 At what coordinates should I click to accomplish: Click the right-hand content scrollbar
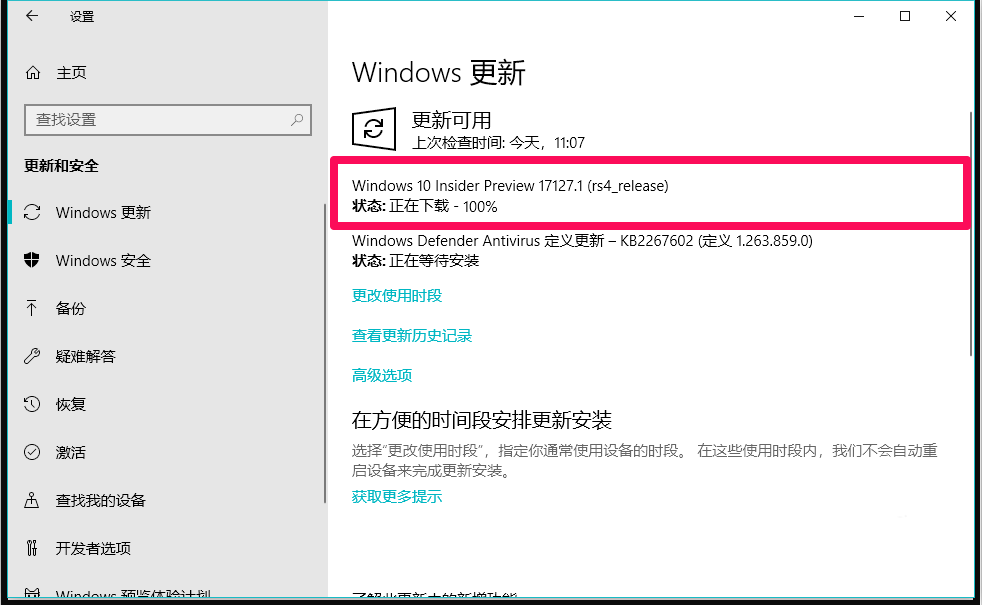pyautogui.click(x=971, y=234)
